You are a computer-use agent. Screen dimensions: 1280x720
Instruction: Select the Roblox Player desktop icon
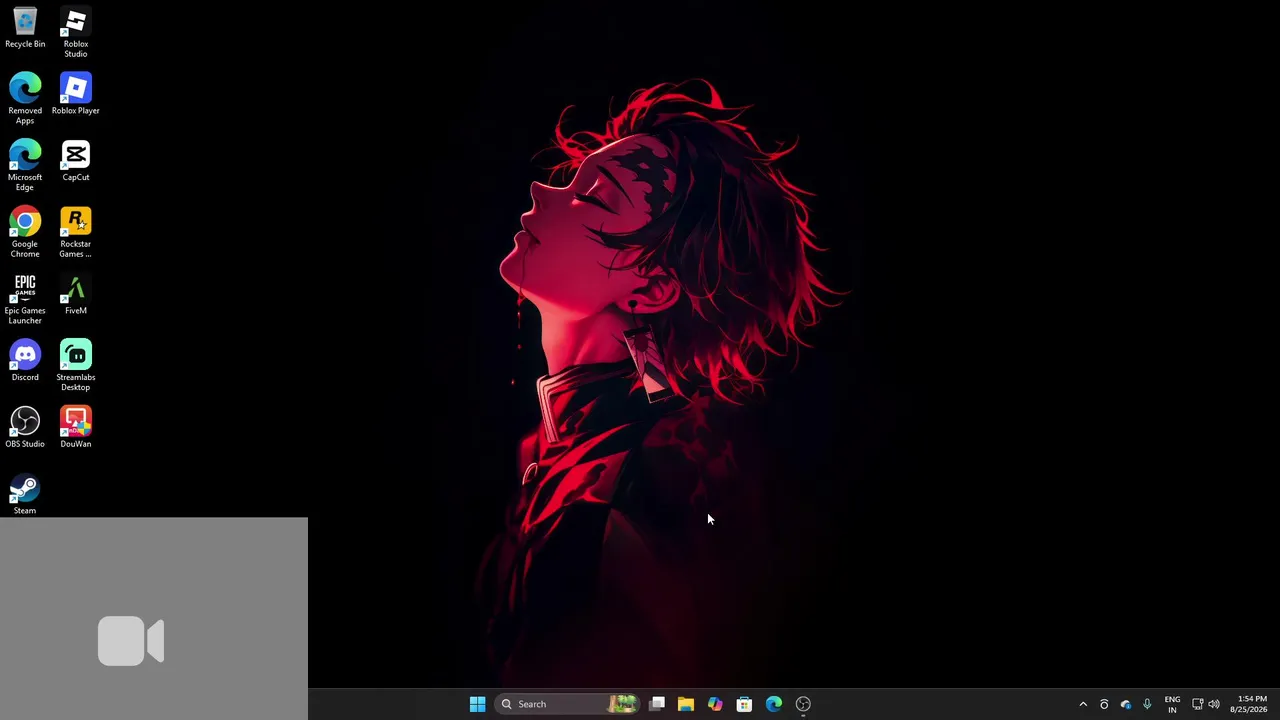tap(76, 94)
